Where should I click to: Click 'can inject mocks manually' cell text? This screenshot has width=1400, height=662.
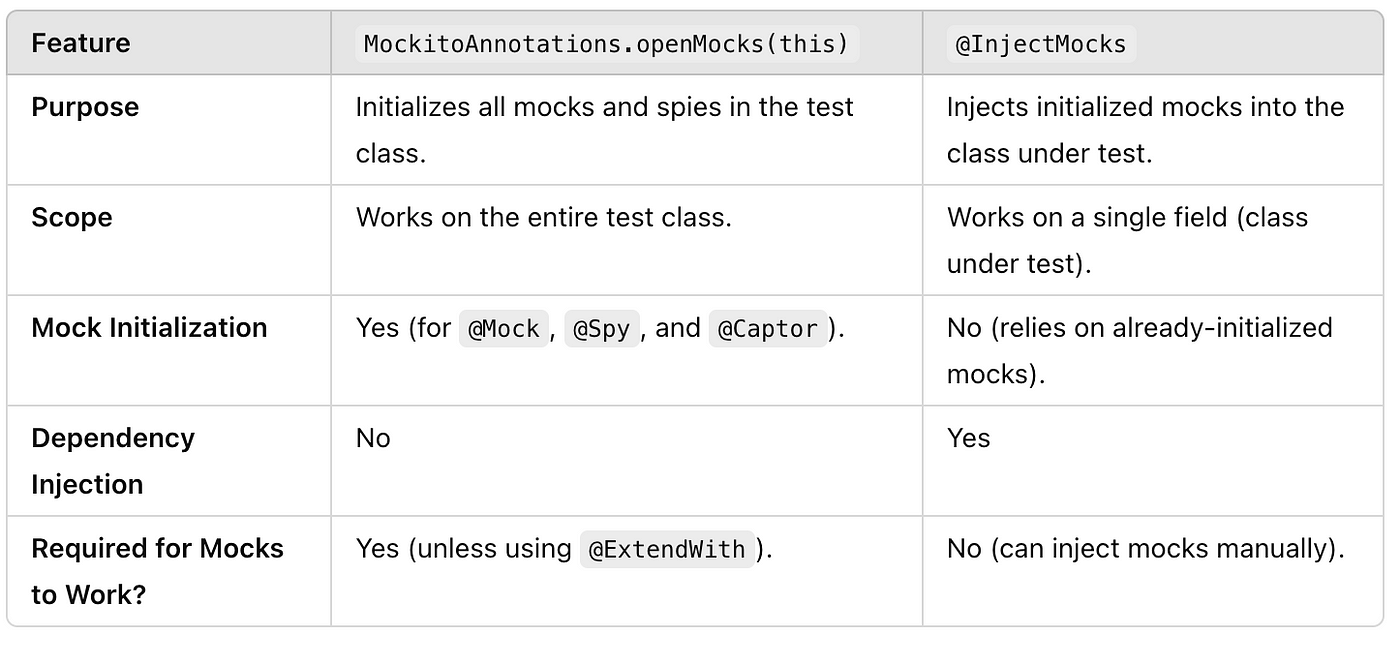(1146, 548)
